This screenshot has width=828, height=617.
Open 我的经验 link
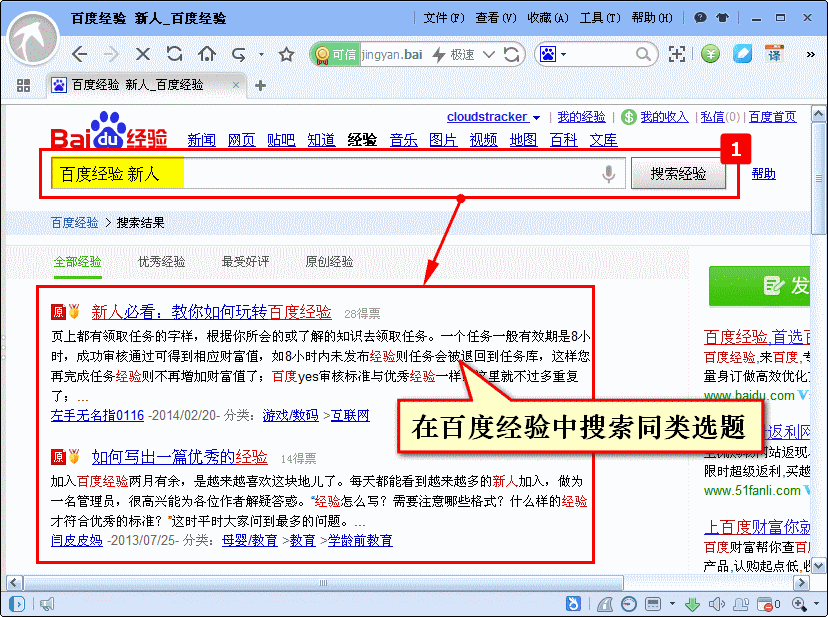(581, 117)
